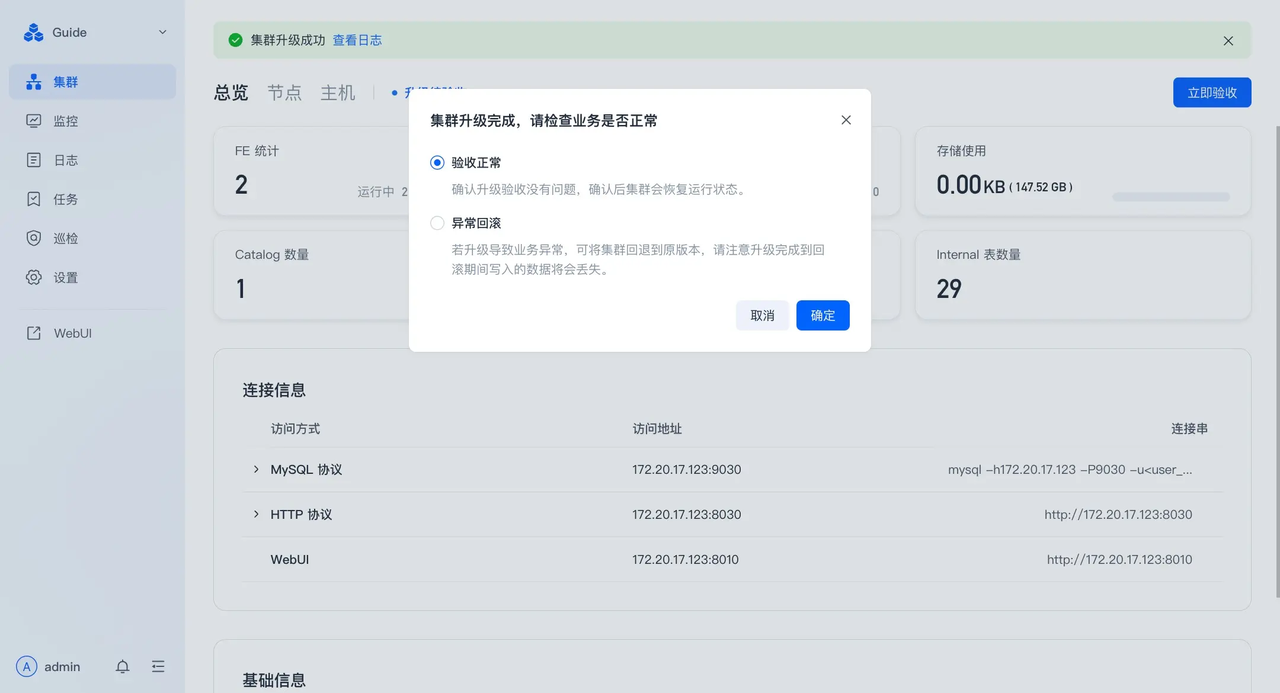
Task: Click the Guide logo icon
Action: (34, 33)
